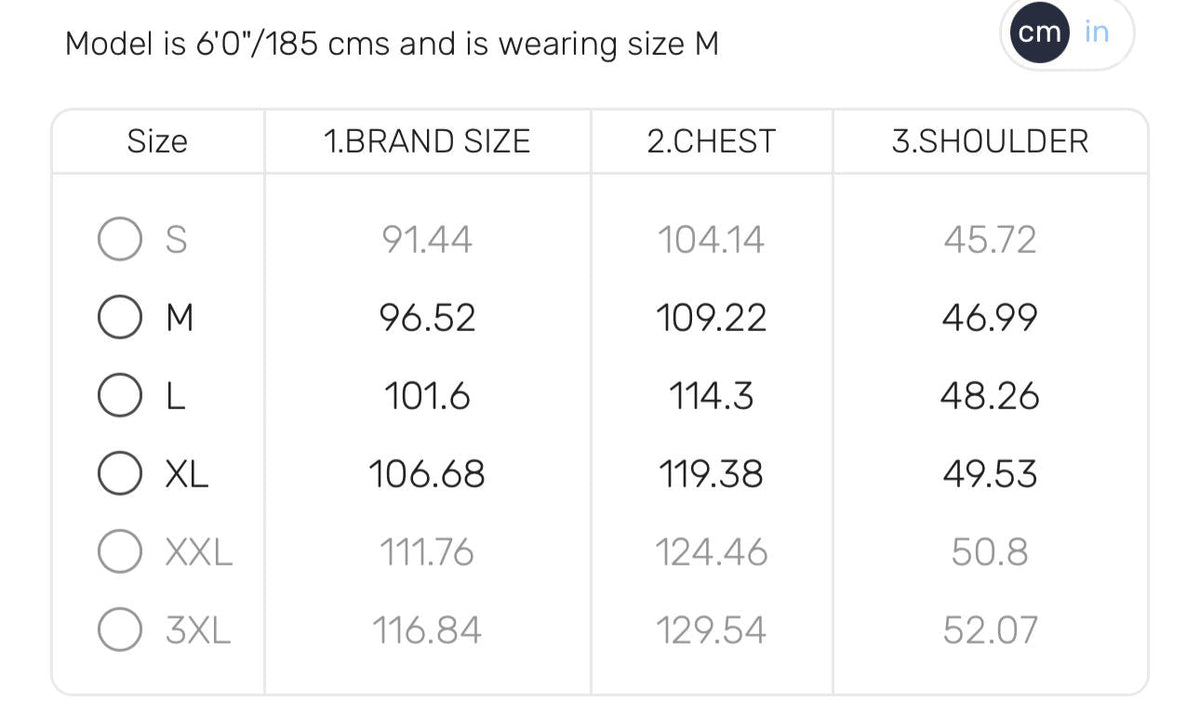The image size is (1200, 717).
Task: Pick the XL size radio button
Action: click(119, 473)
